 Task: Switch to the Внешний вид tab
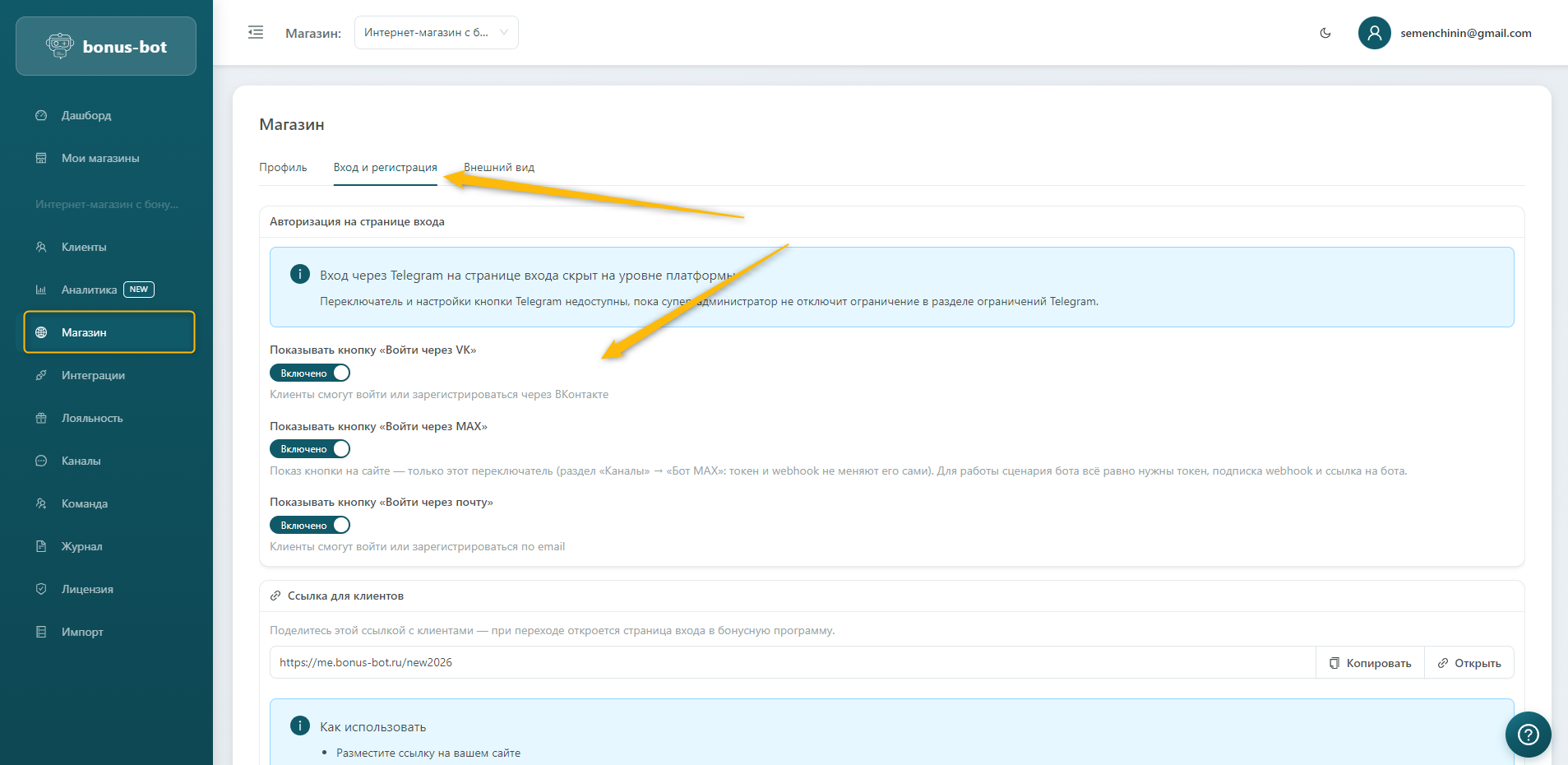coord(499,167)
